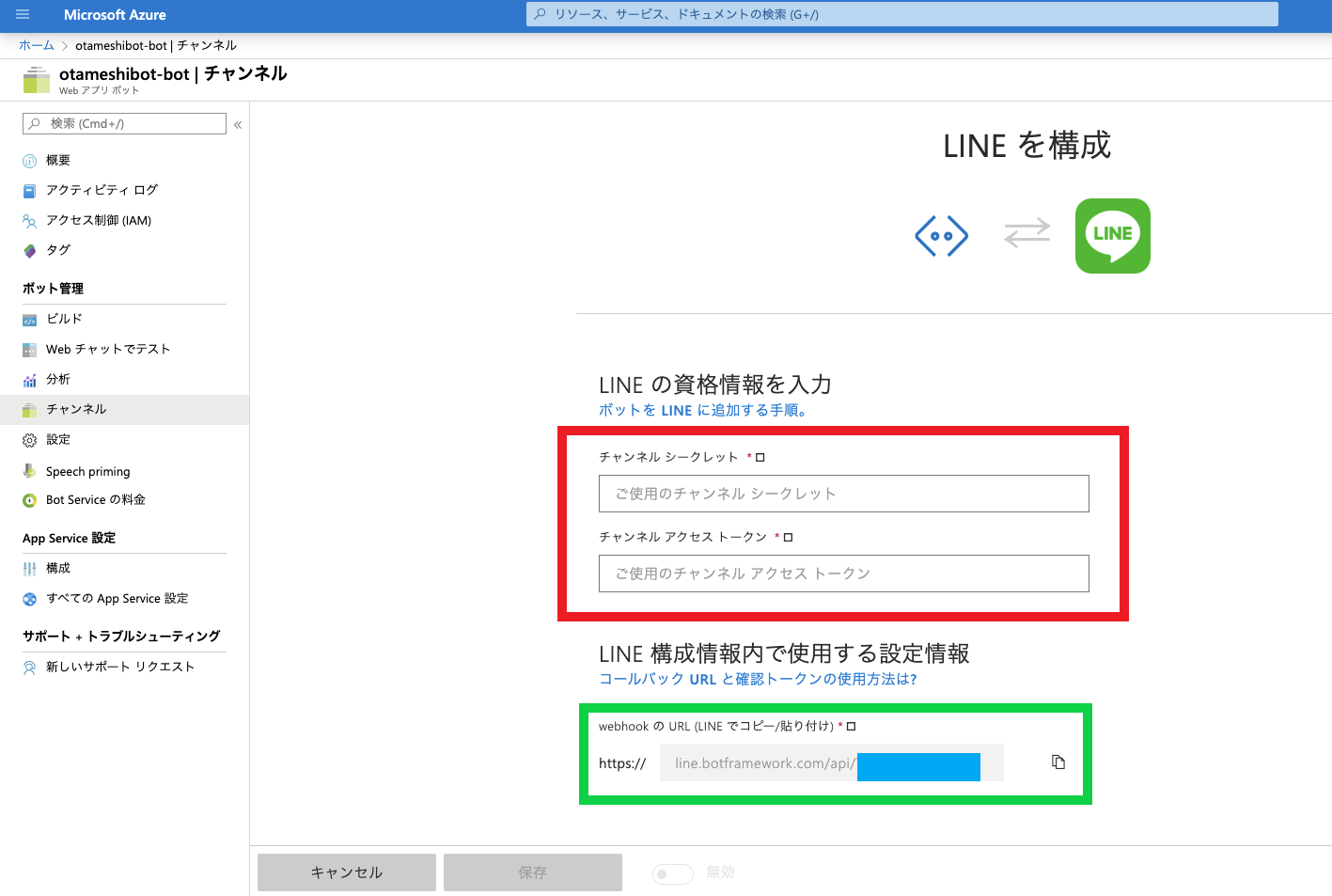Click the 概要 overview icon in sidebar

(29, 161)
